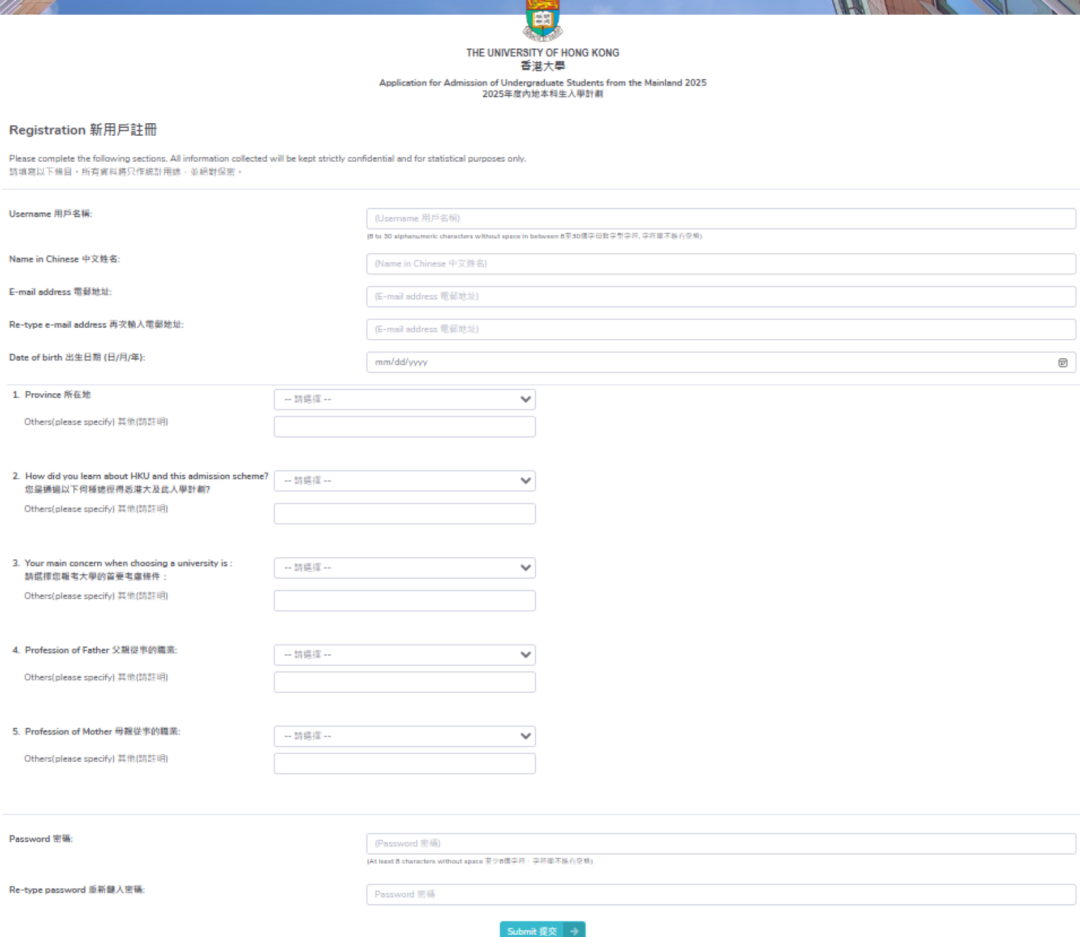Click the Others field under main concern question

pyautogui.click(x=404, y=600)
